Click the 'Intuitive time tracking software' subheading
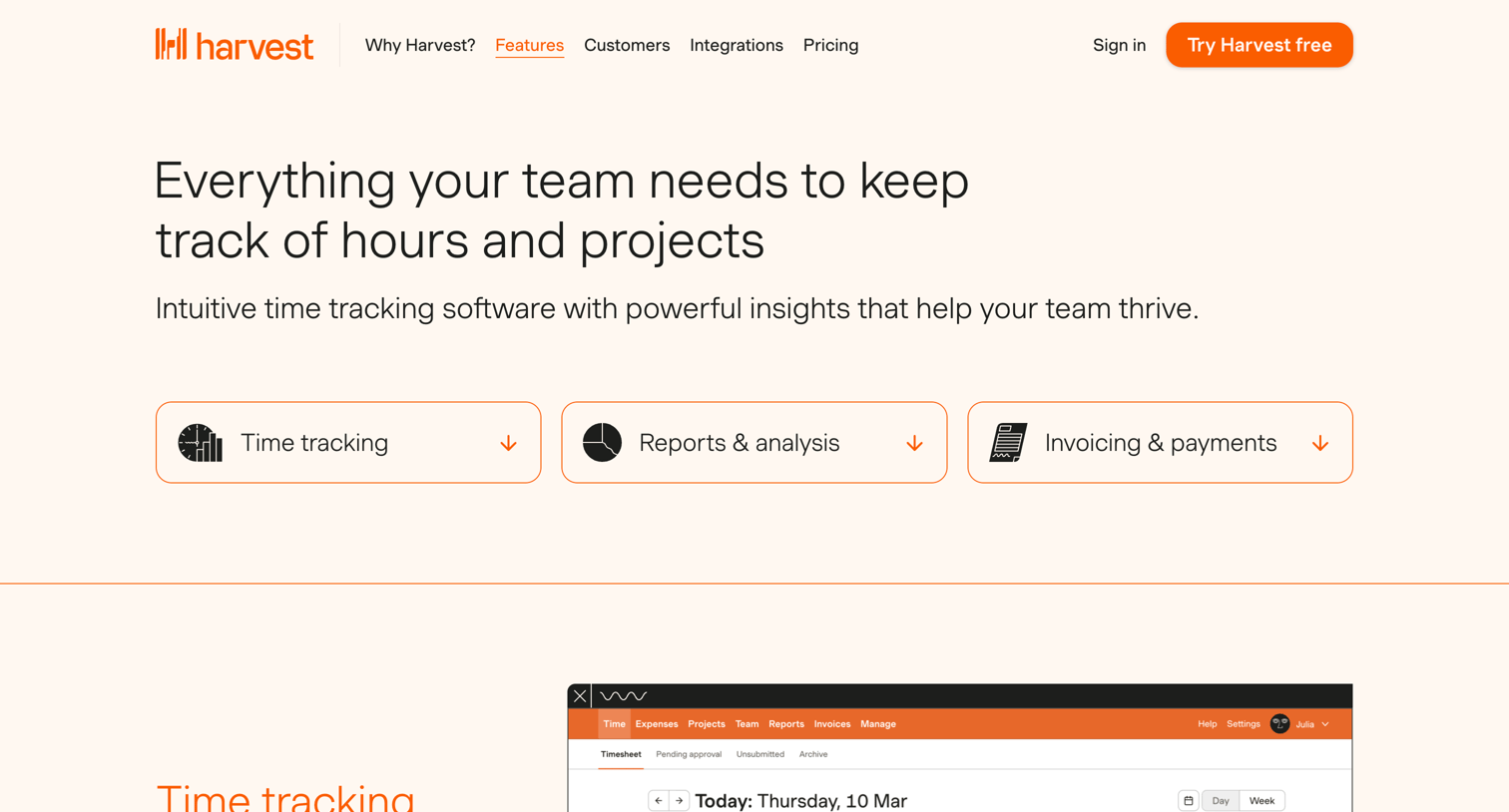 677,309
